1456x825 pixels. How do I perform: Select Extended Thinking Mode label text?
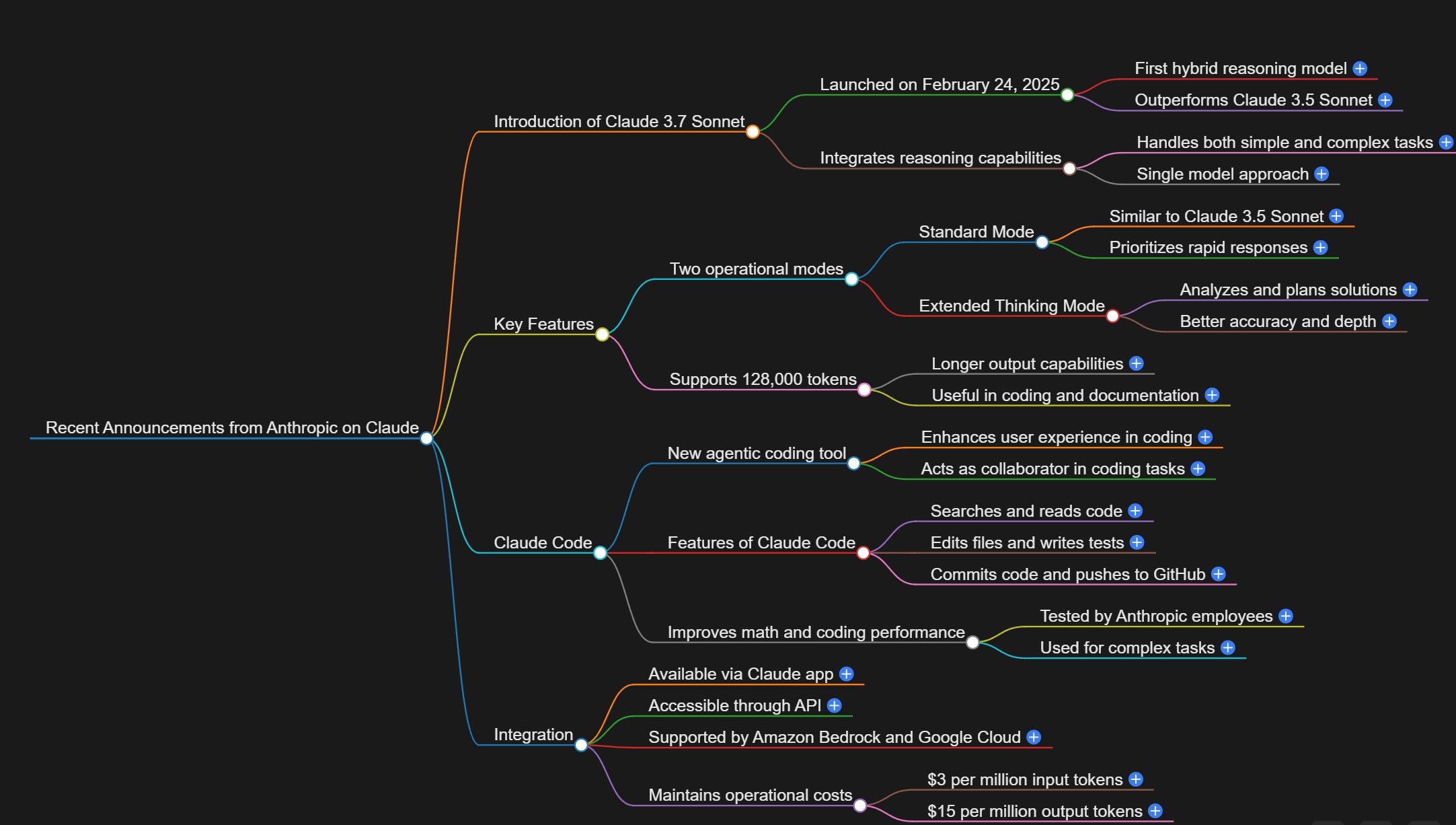[x=1011, y=306]
